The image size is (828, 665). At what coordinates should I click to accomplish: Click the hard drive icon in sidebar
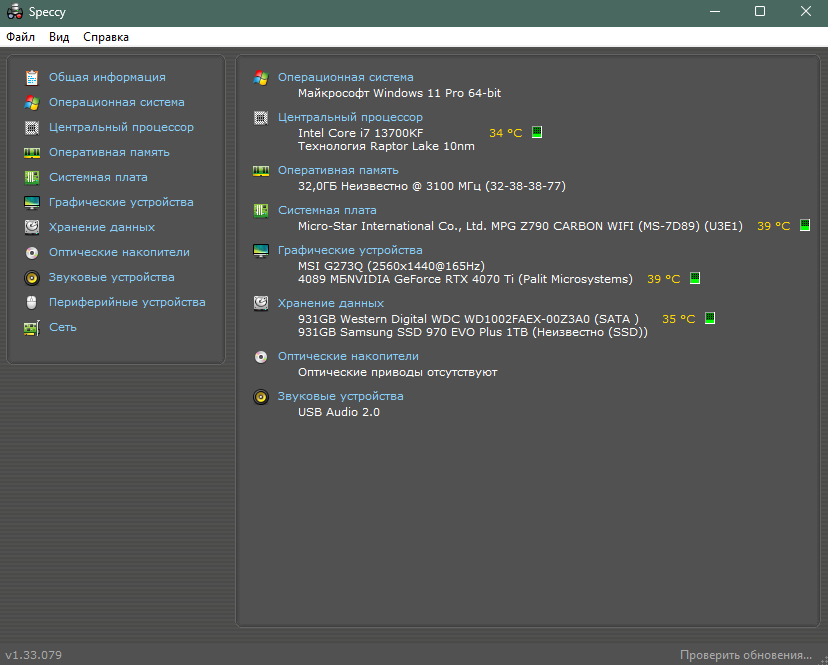[x=32, y=227]
